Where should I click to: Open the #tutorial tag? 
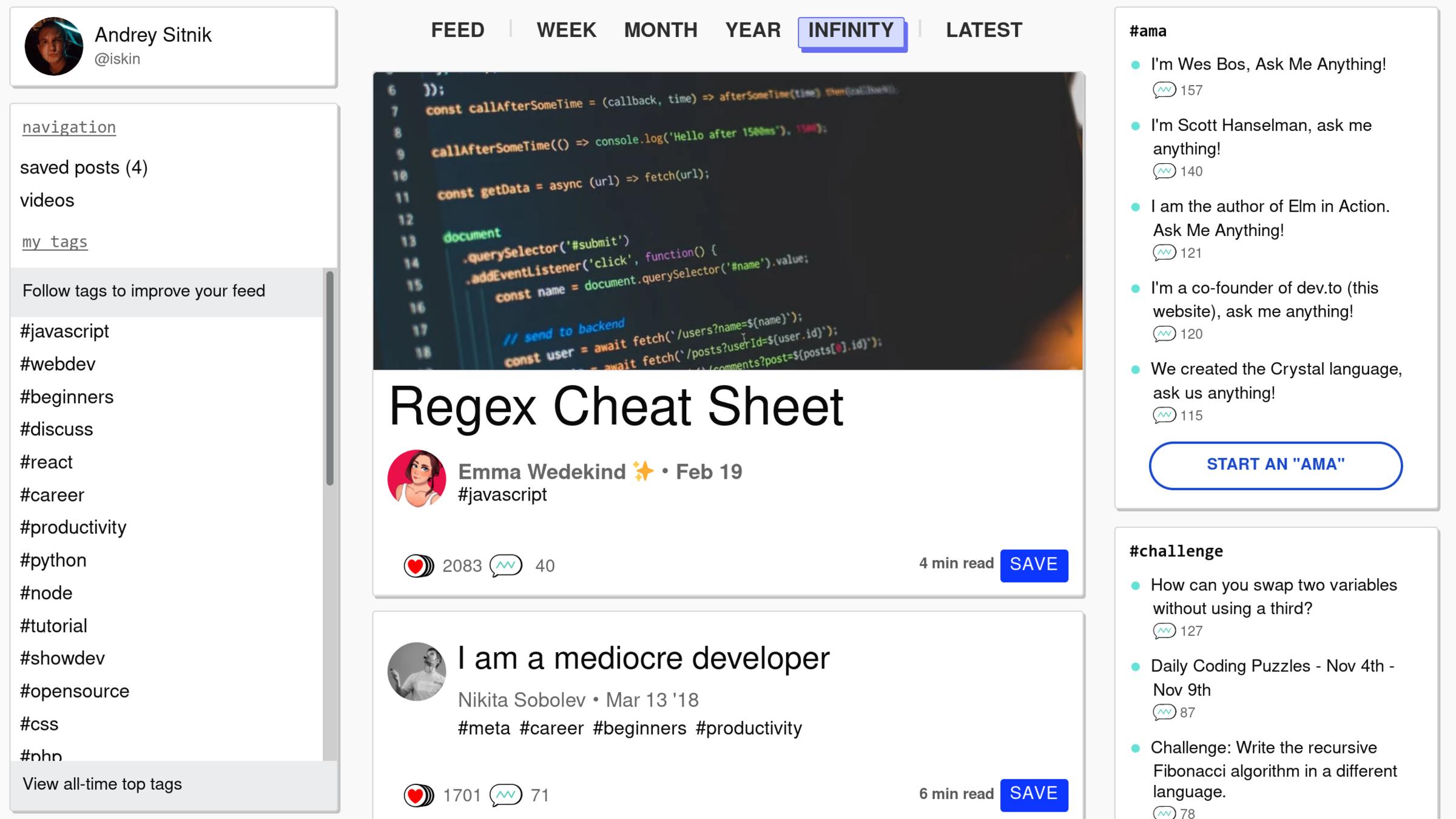[x=53, y=626]
